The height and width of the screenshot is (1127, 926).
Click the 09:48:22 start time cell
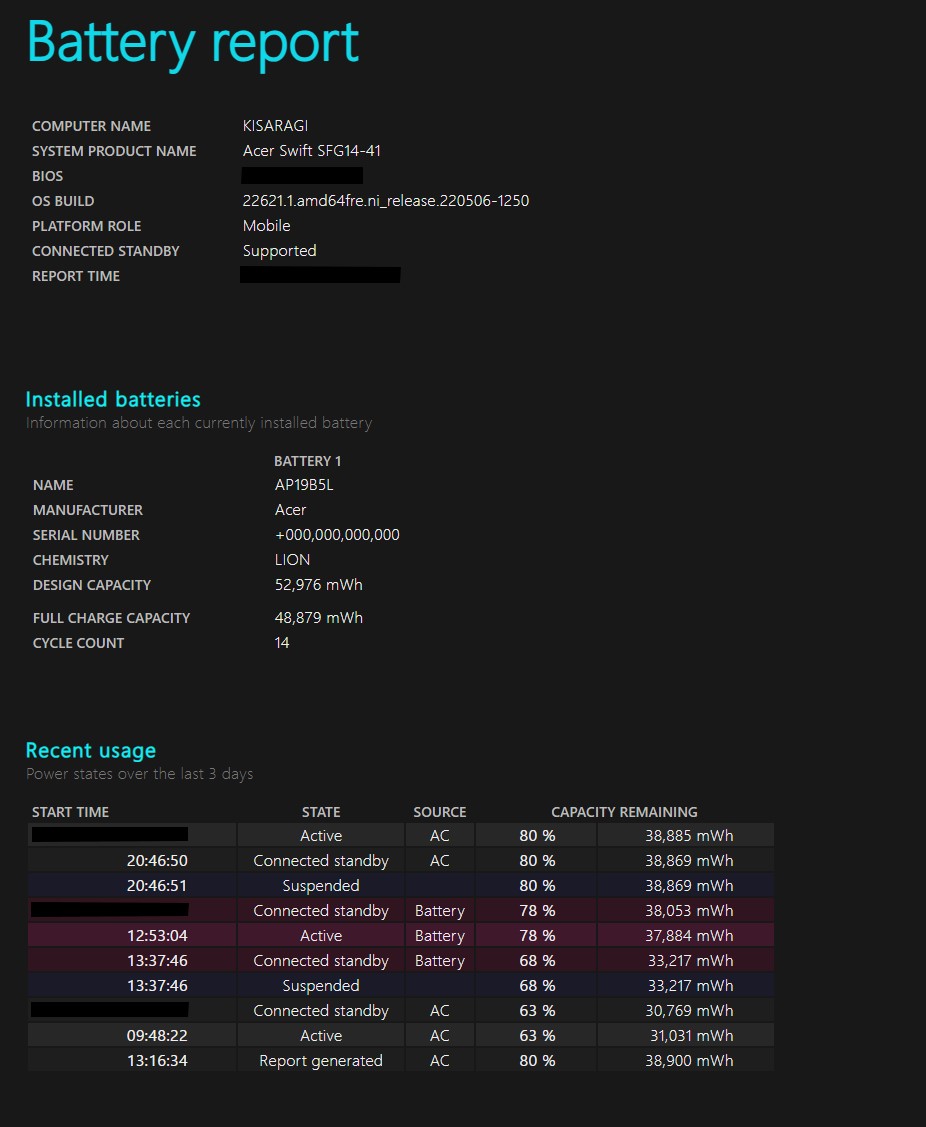[132, 1036]
